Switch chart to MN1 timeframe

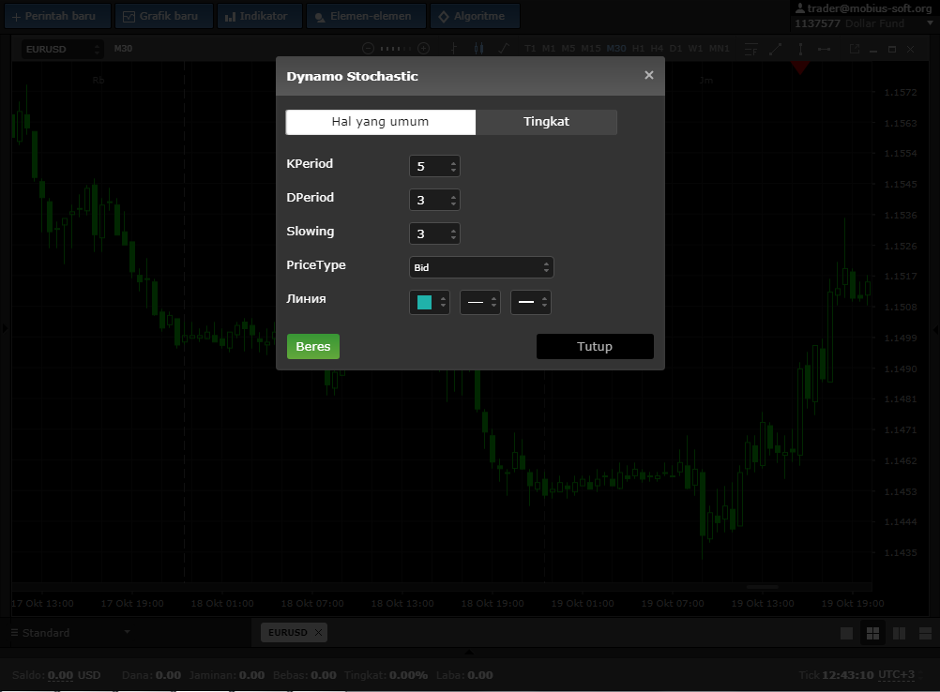pos(719,49)
